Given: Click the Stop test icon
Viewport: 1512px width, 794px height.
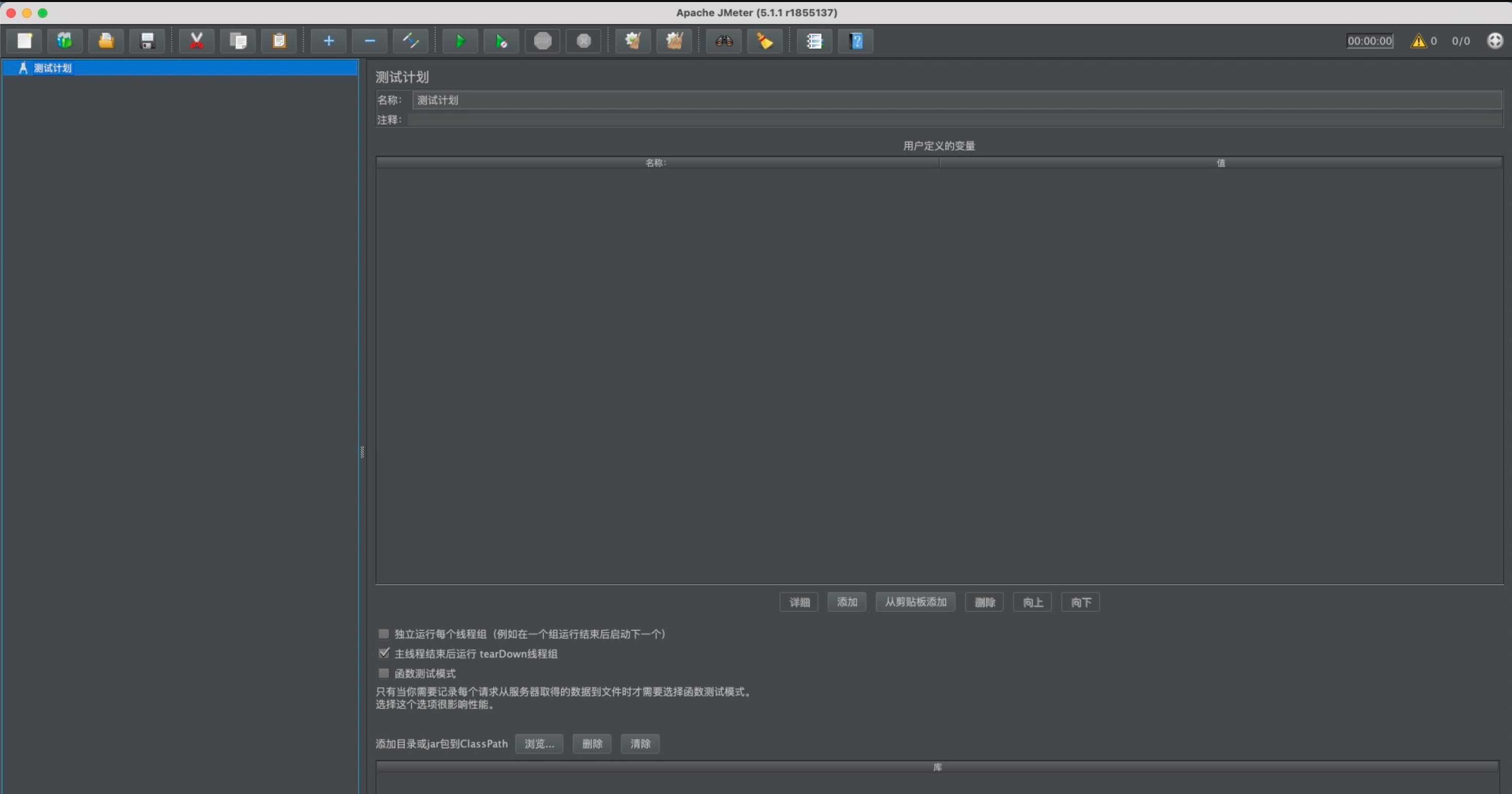Looking at the screenshot, I should coord(542,41).
